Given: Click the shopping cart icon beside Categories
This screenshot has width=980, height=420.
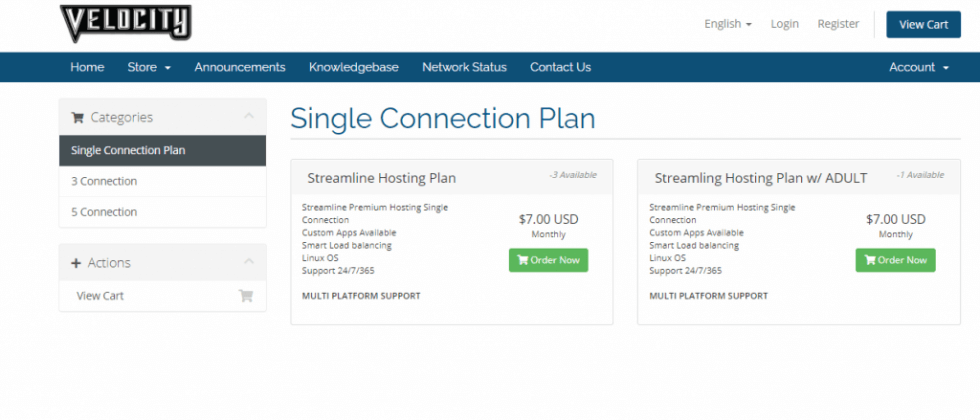Looking at the screenshot, I should click(x=77, y=117).
